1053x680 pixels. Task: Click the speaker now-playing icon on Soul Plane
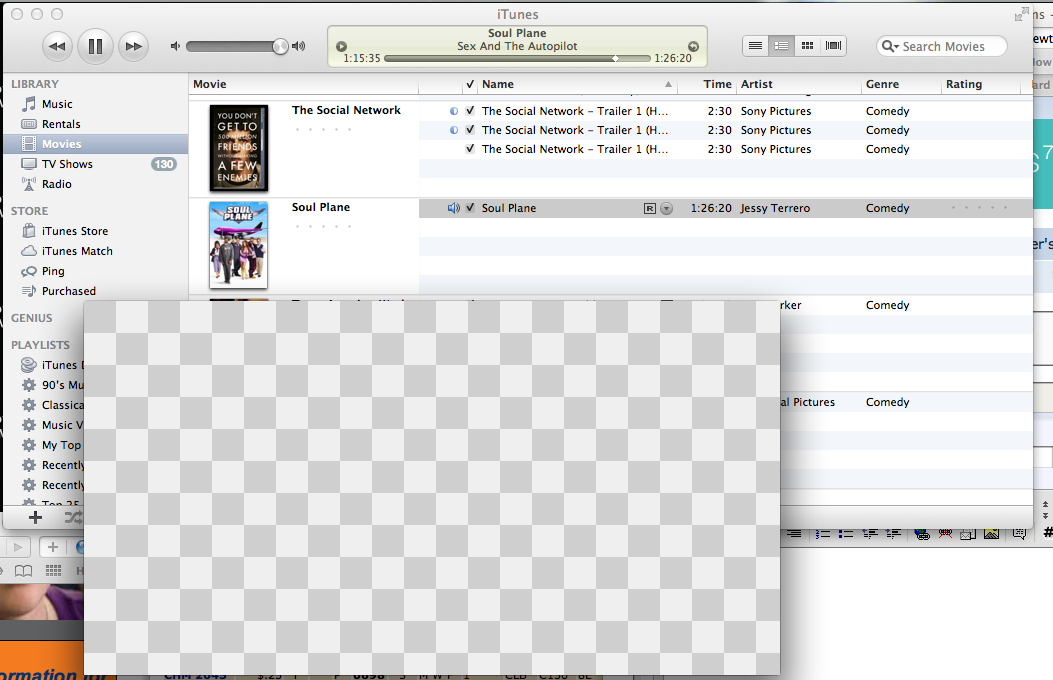pyautogui.click(x=454, y=208)
